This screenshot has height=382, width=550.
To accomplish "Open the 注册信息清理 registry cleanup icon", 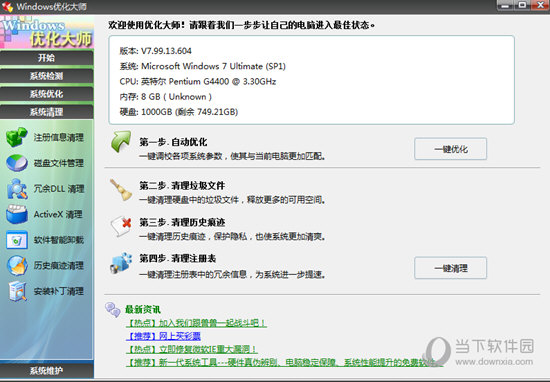I will (16, 137).
